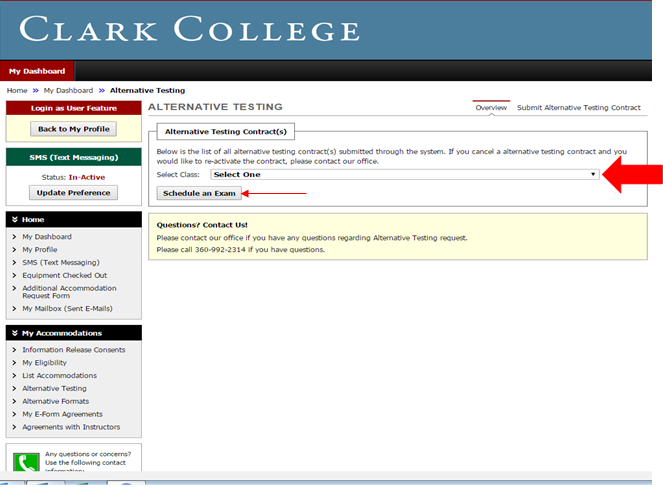663x487 pixels.
Task: Click arrow icon beside Agreements with Instructors
Action: tap(14, 427)
